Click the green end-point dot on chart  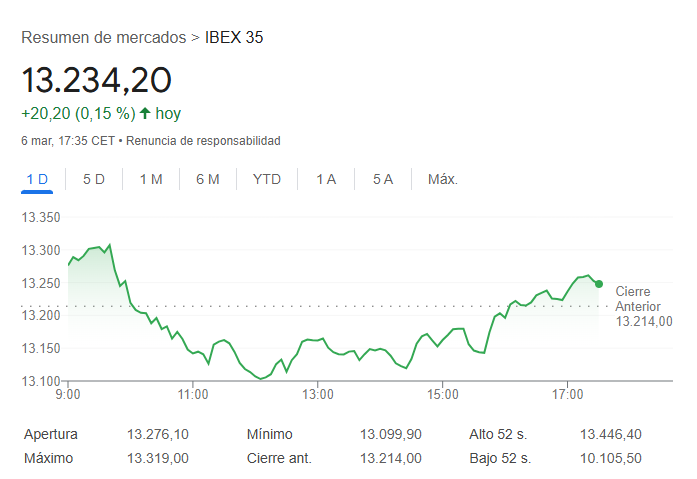599,284
